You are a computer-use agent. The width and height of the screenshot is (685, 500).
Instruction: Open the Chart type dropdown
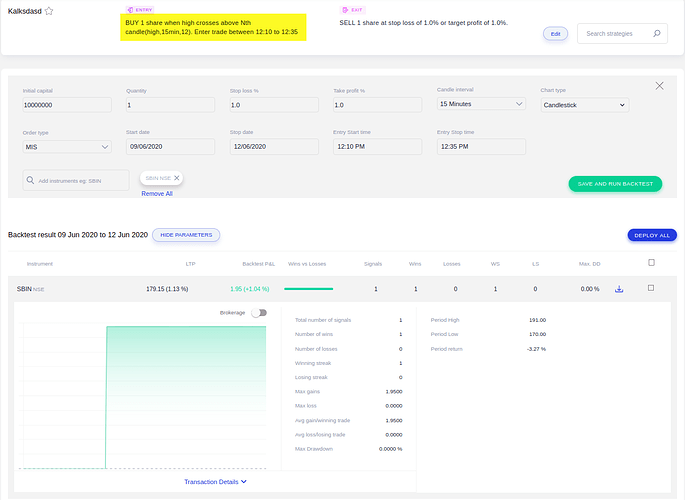click(x=585, y=105)
